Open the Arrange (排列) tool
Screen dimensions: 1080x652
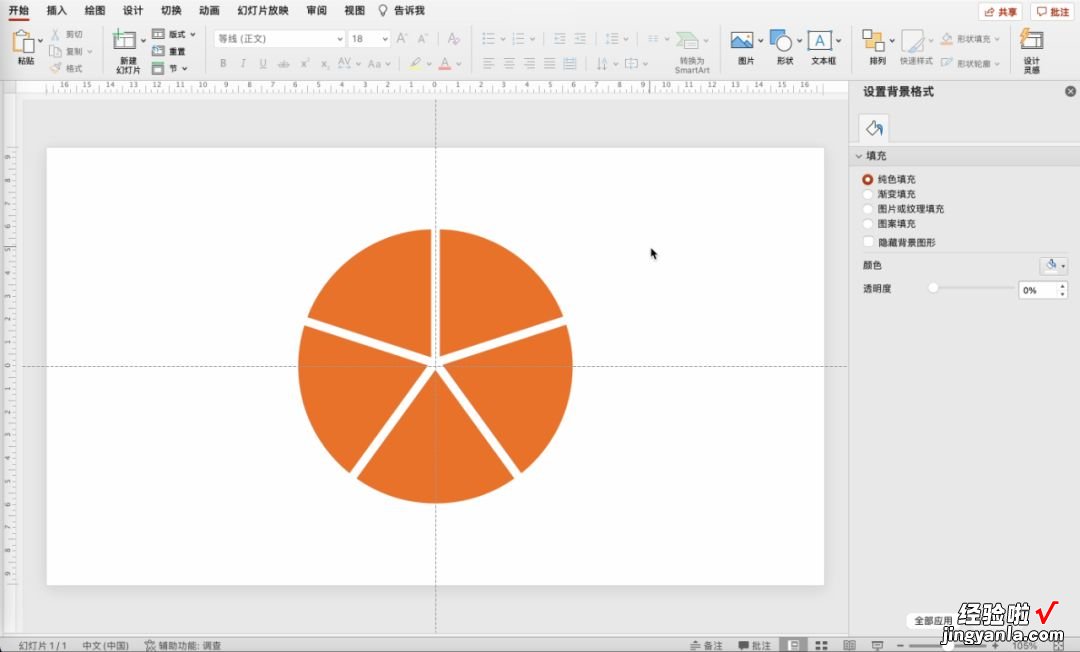tap(873, 40)
